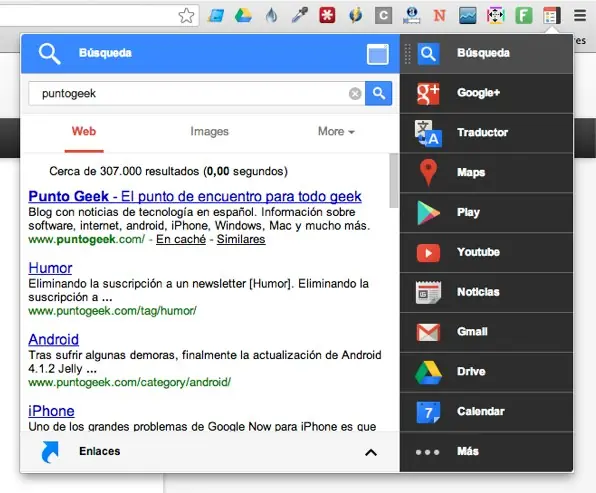Click the Búsqueda magnifier icon in header

[49, 54]
